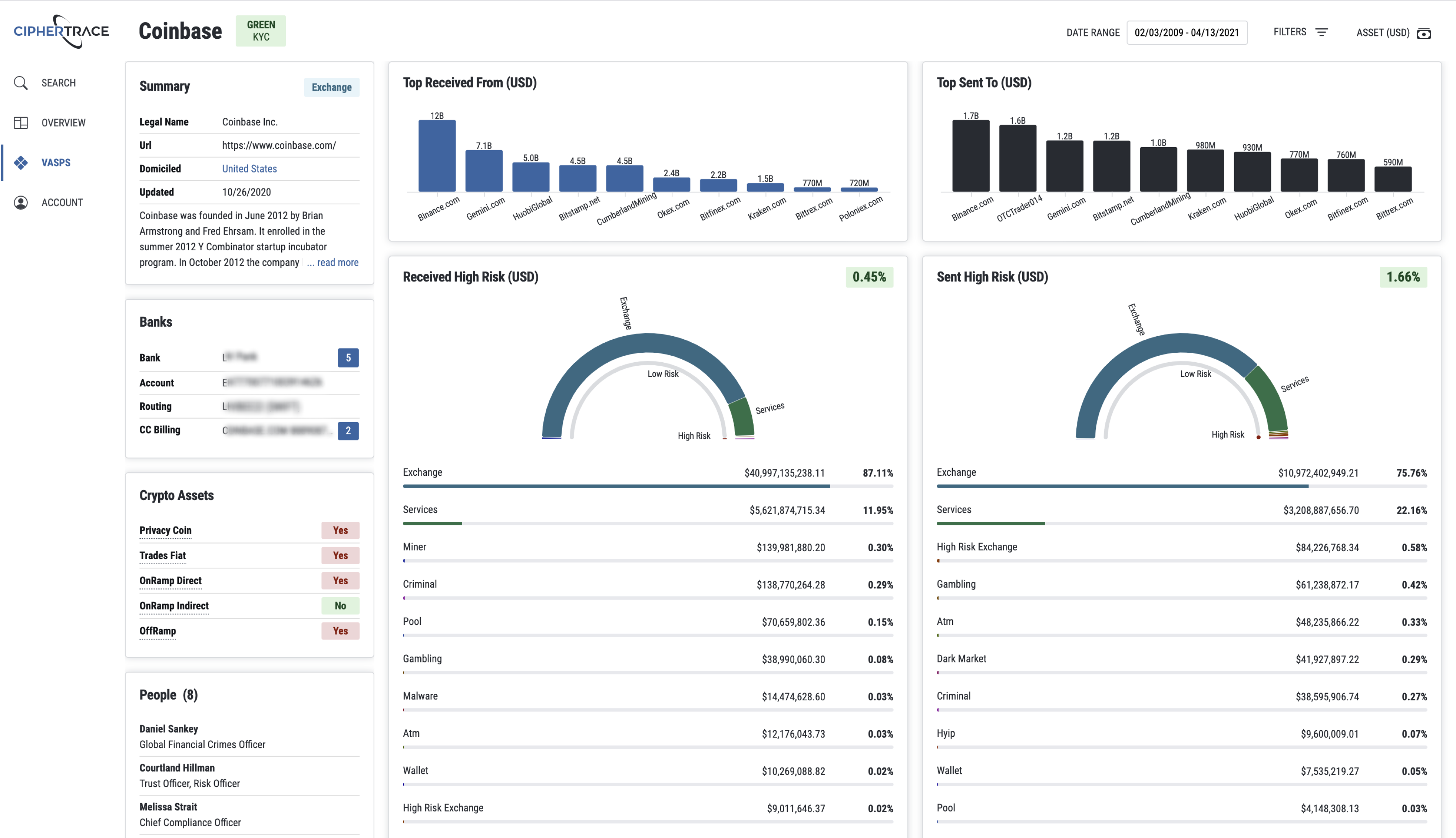This screenshot has height=838, width=1456.
Task: Open the Search menu item
Action: pyautogui.click(x=59, y=83)
